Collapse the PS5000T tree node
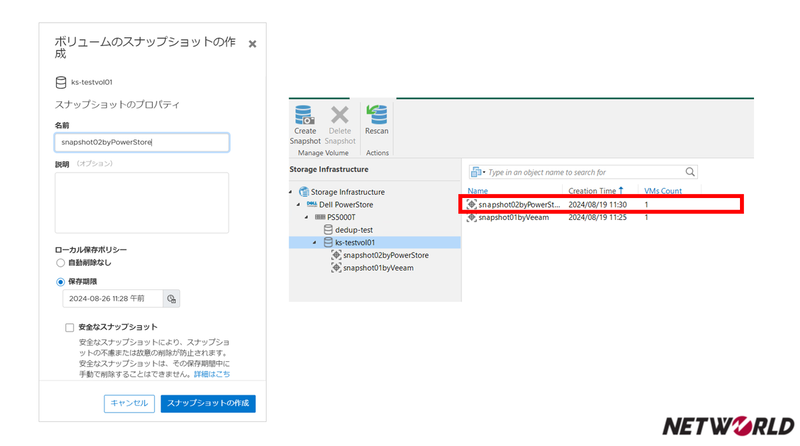Image resolution: width=800 pixels, height=446 pixels. 307,217
